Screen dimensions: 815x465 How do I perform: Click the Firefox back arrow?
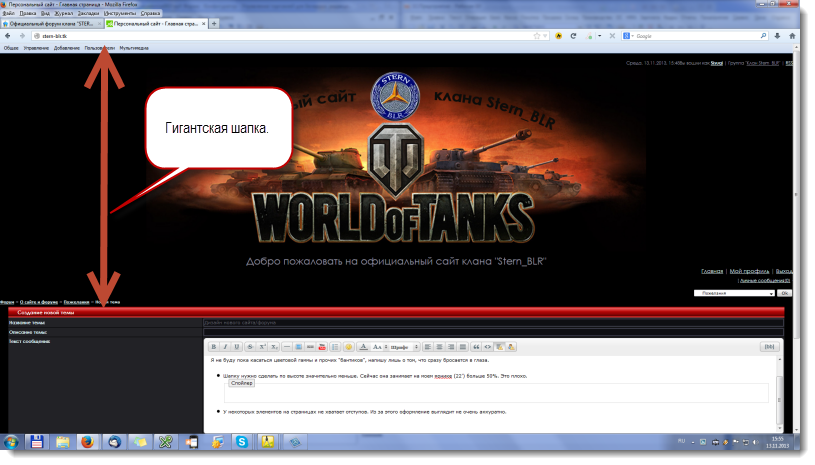(8, 36)
